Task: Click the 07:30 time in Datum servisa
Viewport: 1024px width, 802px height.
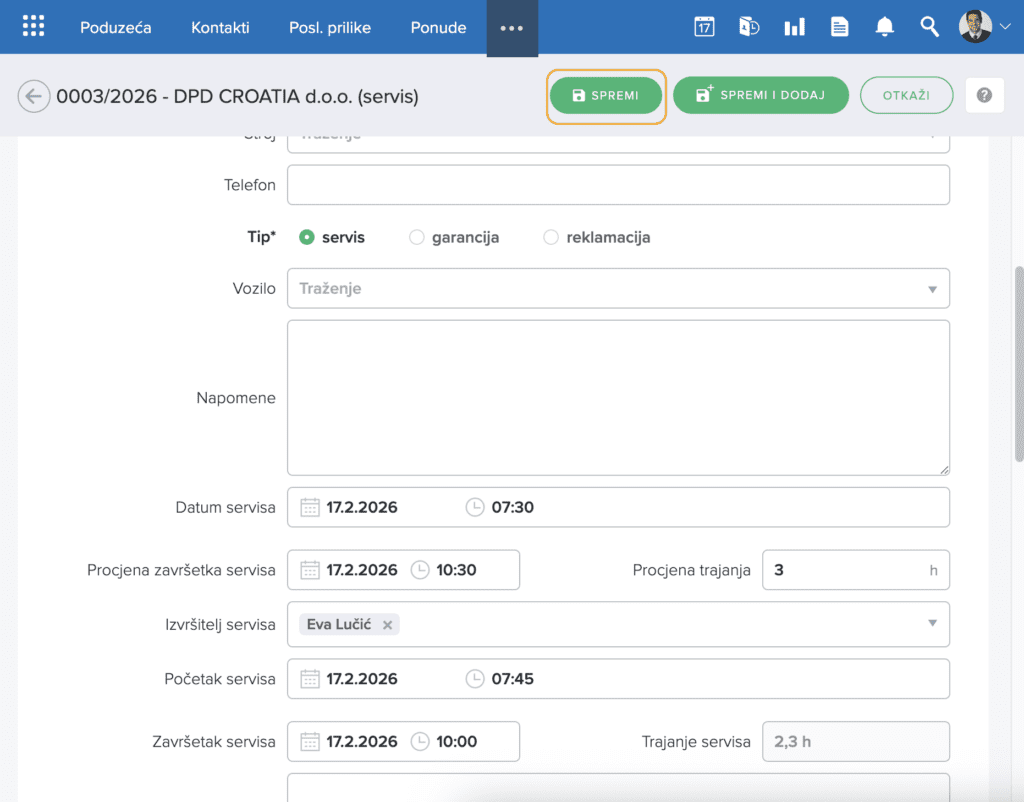Action: click(x=513, y=507)
